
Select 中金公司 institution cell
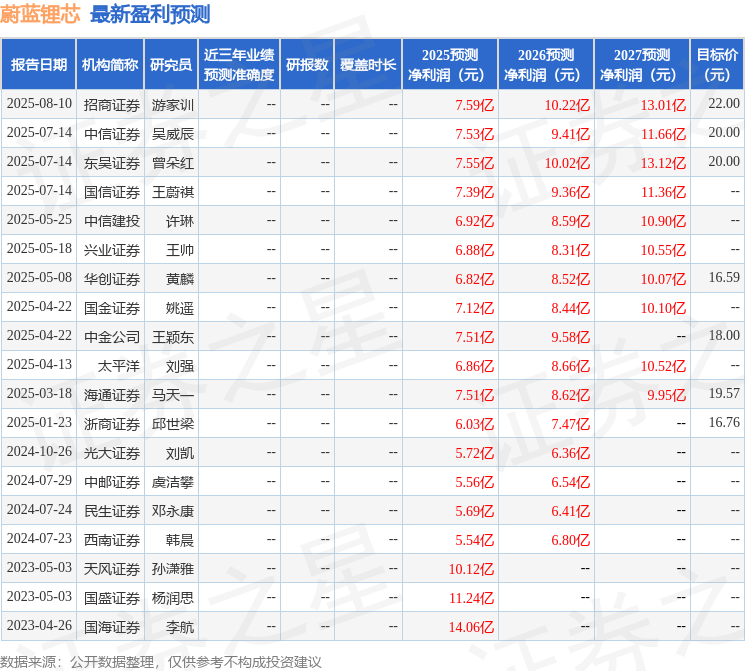pos(112,336)
